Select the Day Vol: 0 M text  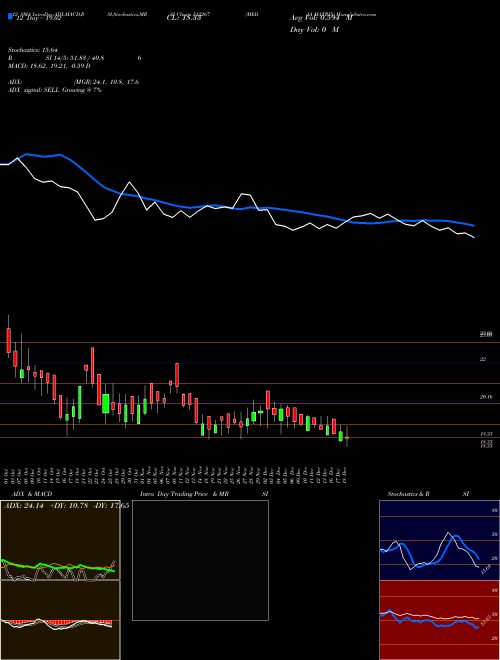314,30
